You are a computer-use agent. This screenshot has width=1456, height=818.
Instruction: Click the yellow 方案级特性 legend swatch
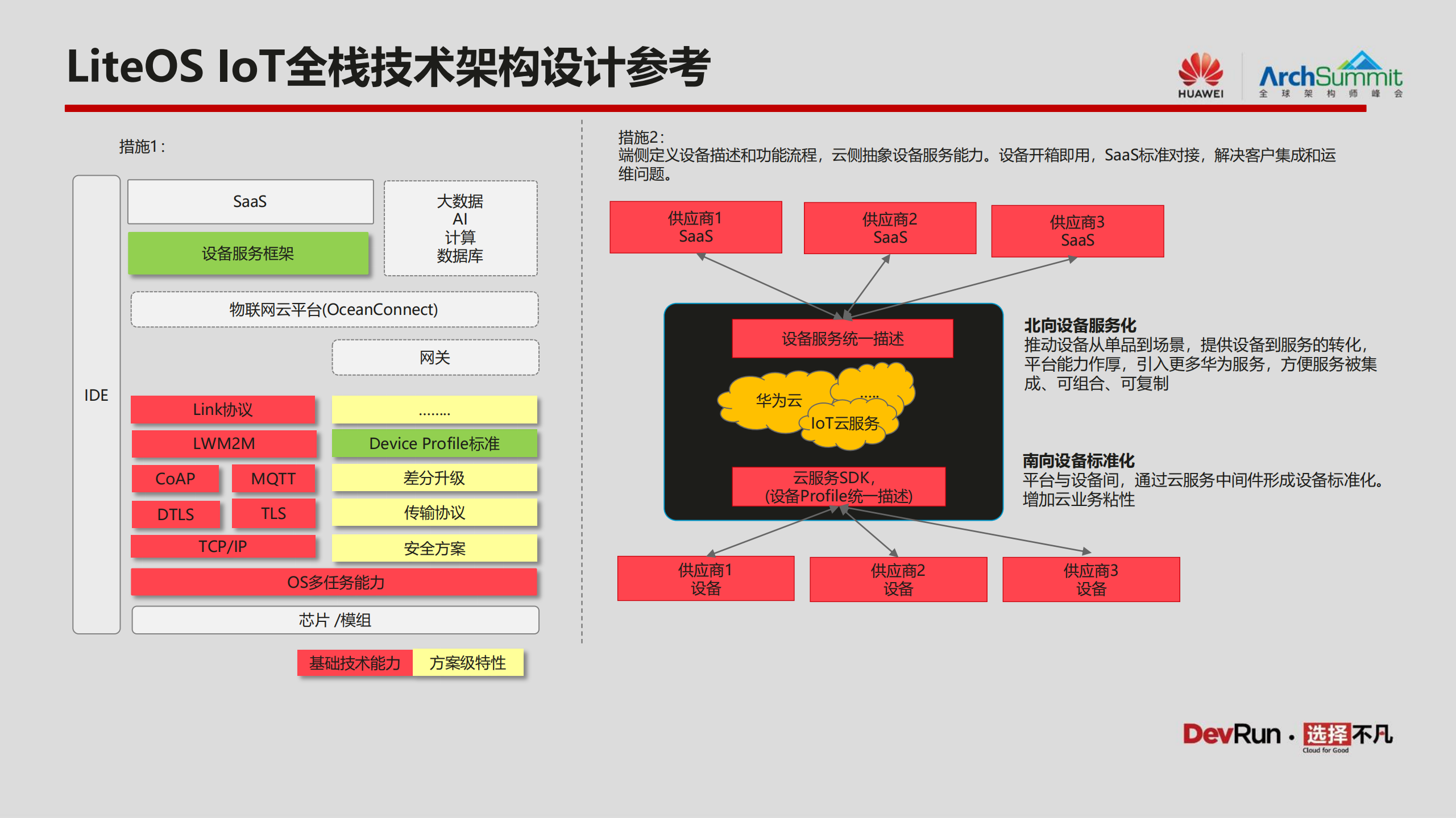pos(468,662)
